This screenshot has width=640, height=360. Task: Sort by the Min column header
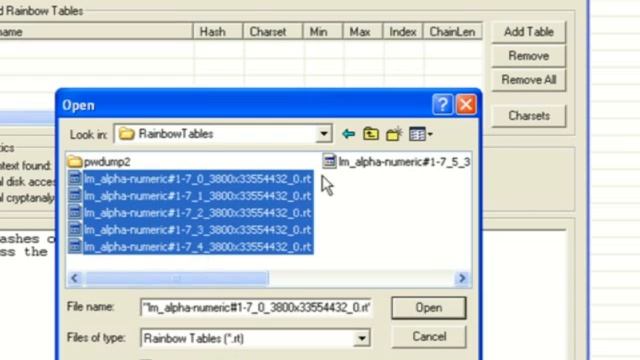[x=322, y=32]
